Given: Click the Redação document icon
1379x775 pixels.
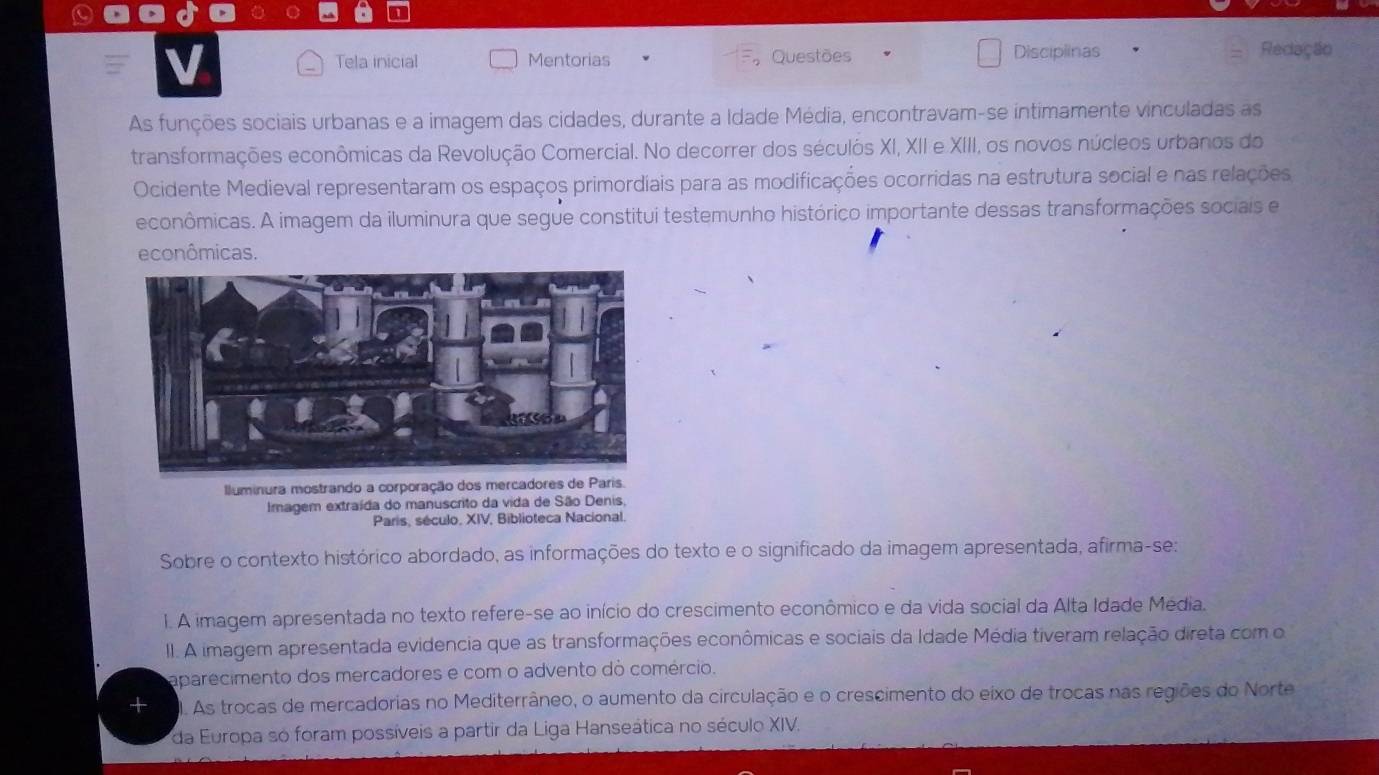Looking at the screenshot, I should pos(1240,50).
